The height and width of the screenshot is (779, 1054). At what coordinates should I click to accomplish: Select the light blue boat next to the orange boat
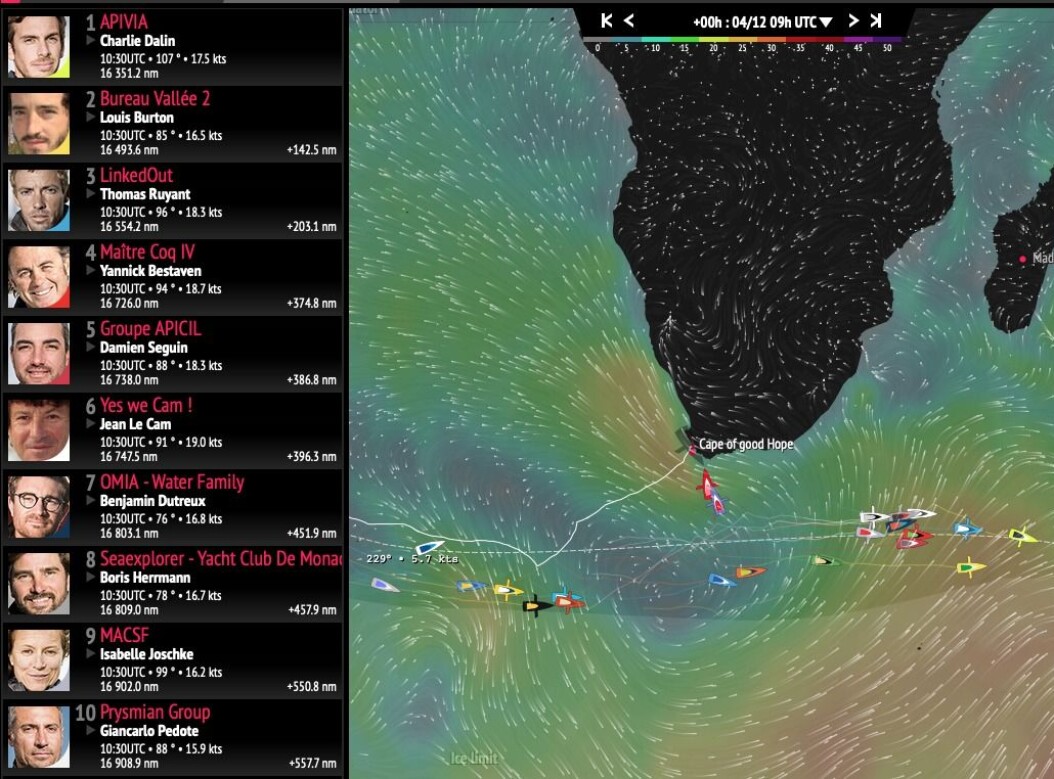click(722, 580)
